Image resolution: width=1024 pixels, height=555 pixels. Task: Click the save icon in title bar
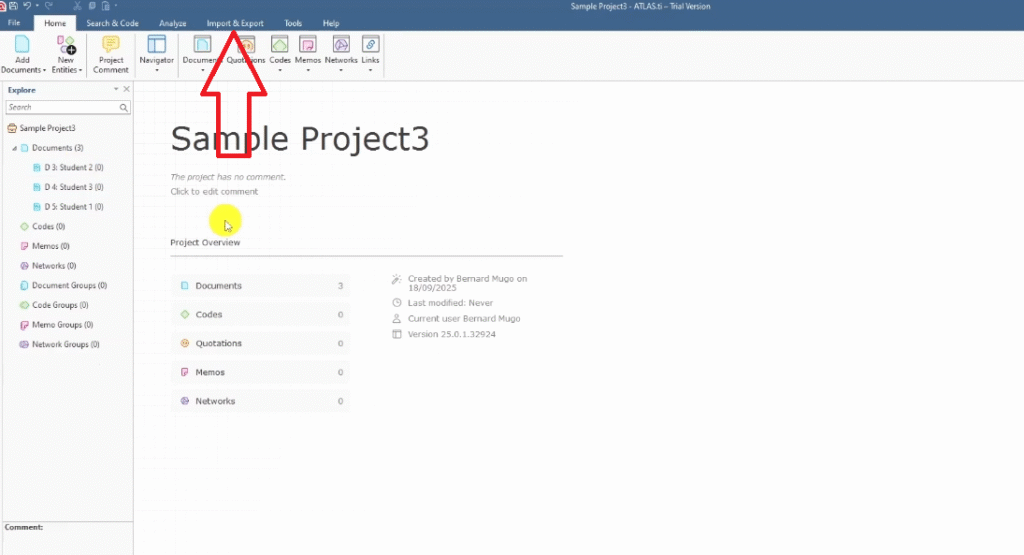[x=13, y=6]
